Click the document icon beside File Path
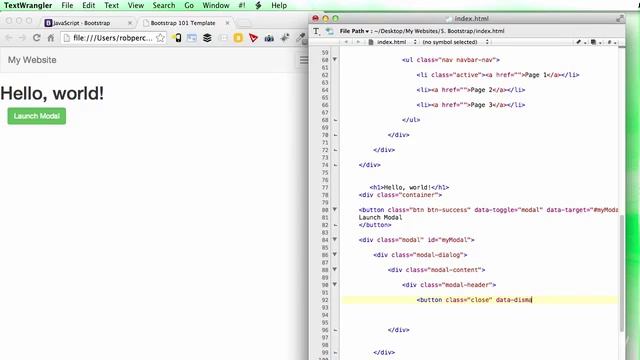Viewport: 640px width, 360px height. tap(329, 31)
